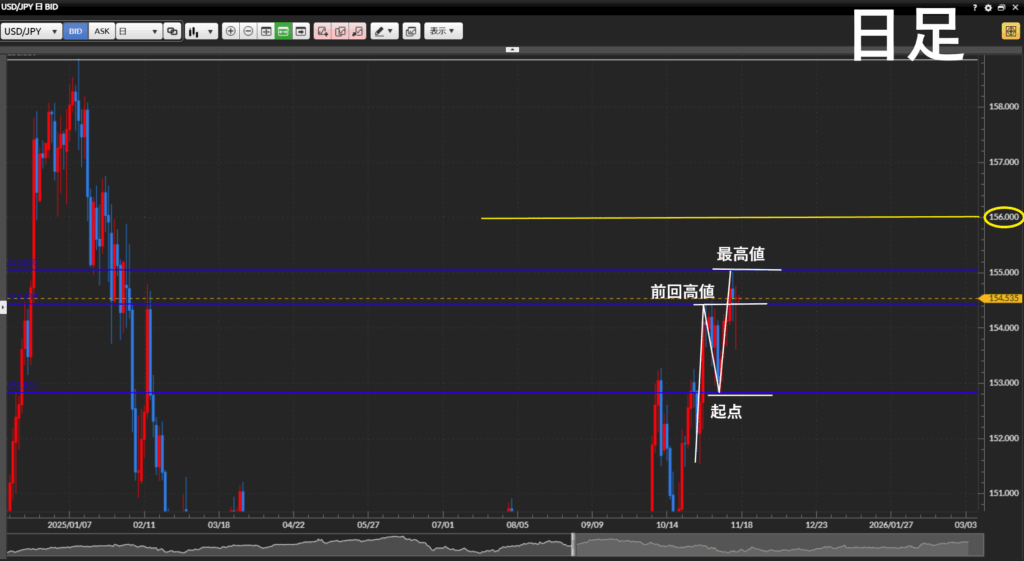The height and width of the screenshot is (561, 1024).
Task: Switch price display to ASK
Action: [102, 31]
